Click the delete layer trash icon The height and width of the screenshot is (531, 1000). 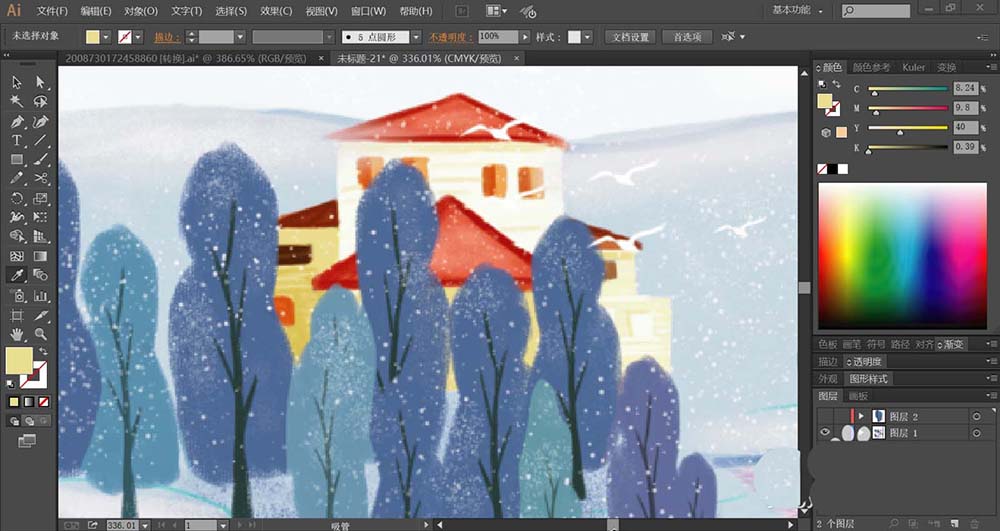pos(974,523)
